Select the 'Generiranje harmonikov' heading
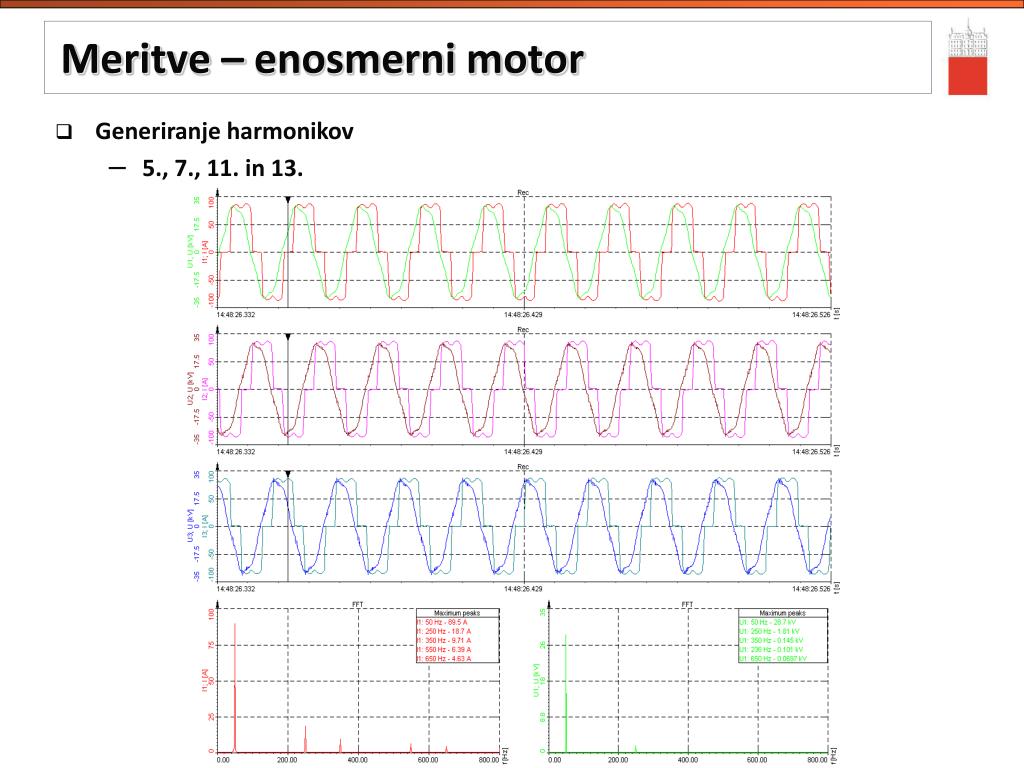Viewport: 1024px width, 768px height. [x=224, y=131]
